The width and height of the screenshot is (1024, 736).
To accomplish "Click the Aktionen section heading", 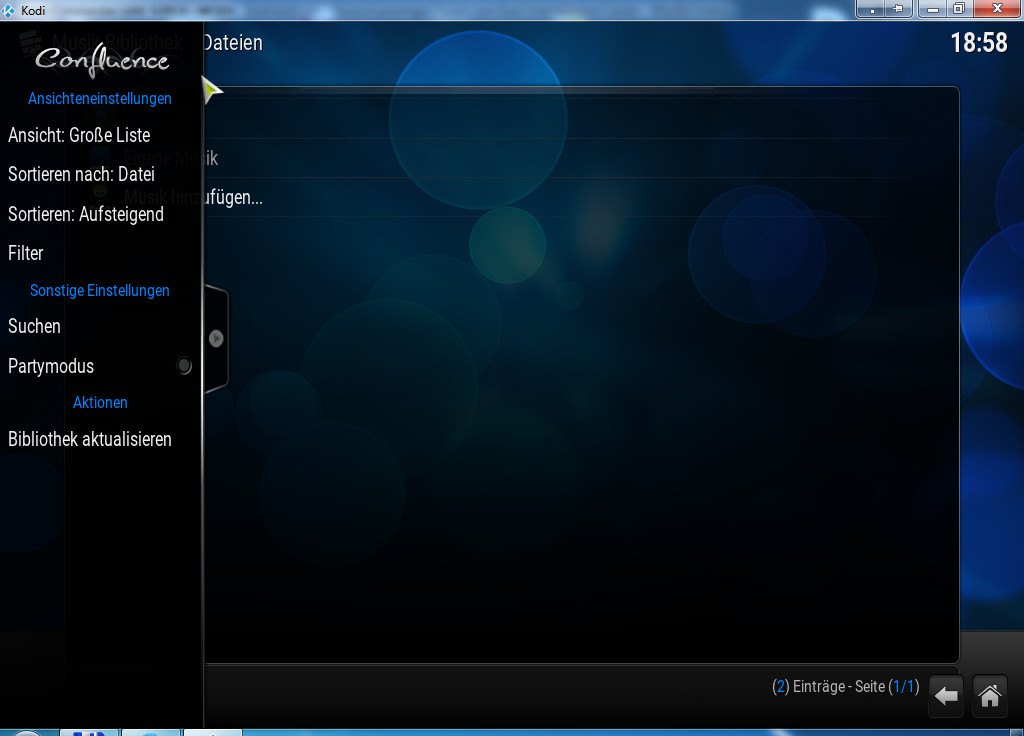I will point(100,402).
